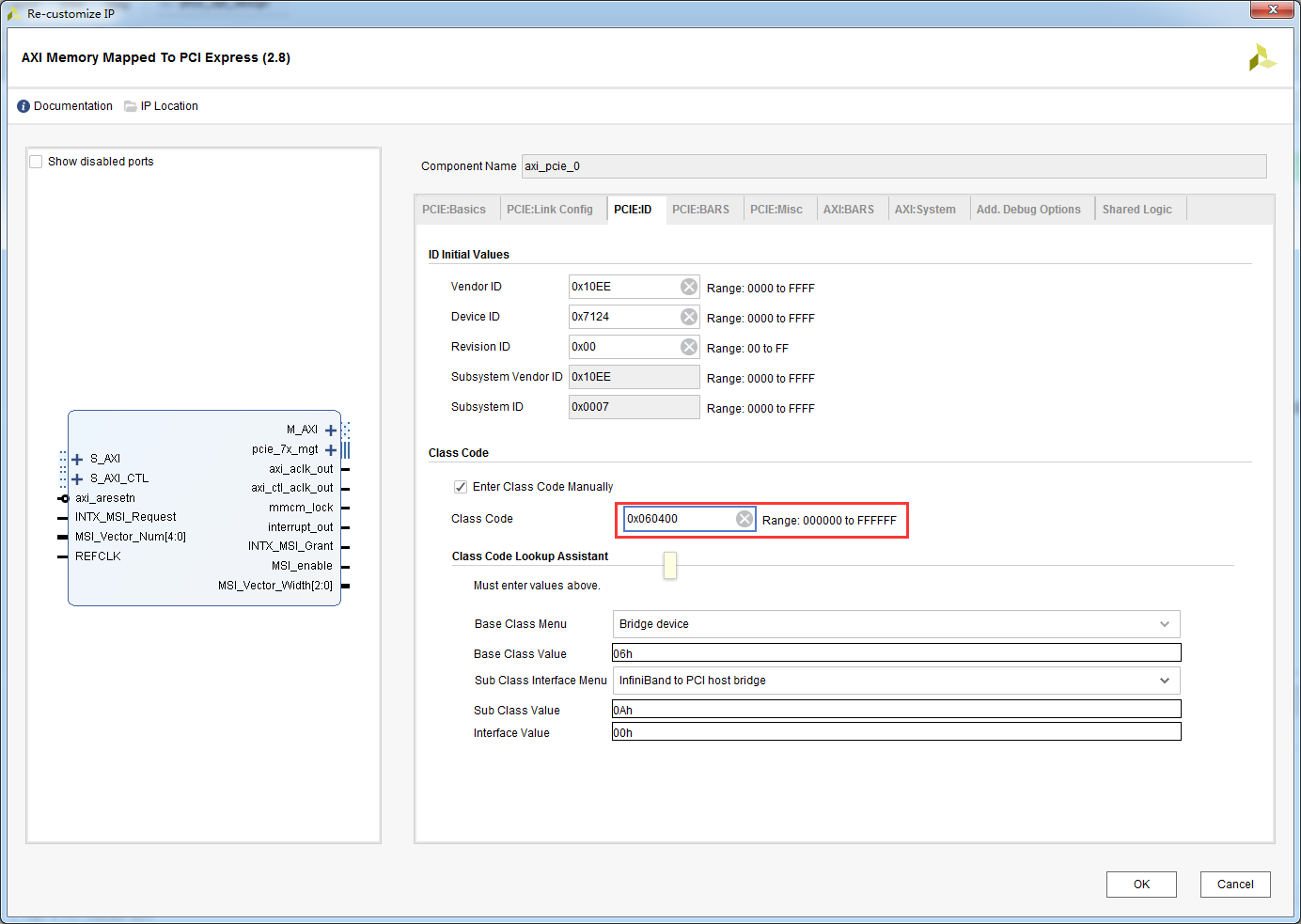The image size is (1301, 924).
Task: Close the Re-customize IP window
Action: click(1273, 9)
